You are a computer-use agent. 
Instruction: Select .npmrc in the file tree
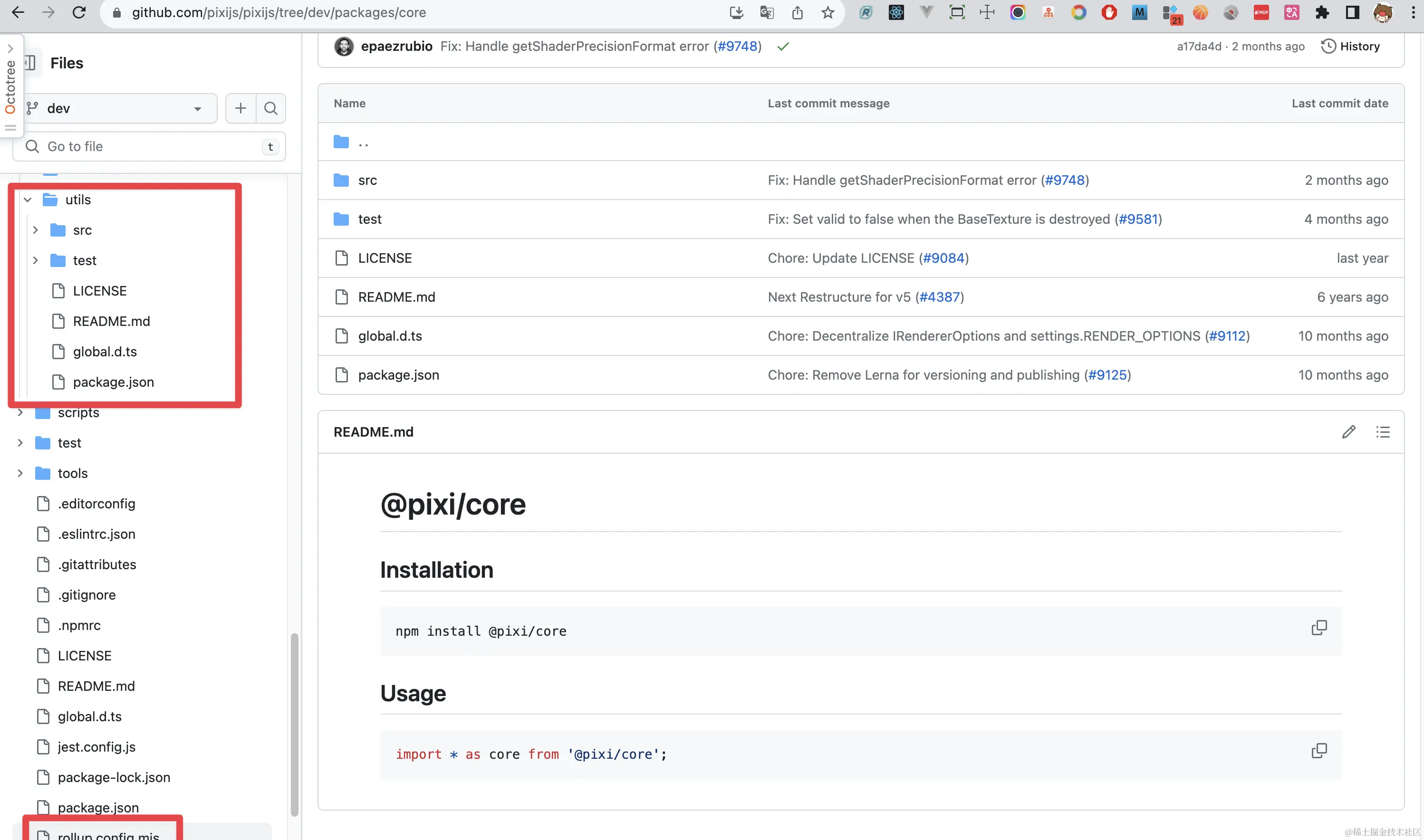pyautogui.click(x=79, y=625)
